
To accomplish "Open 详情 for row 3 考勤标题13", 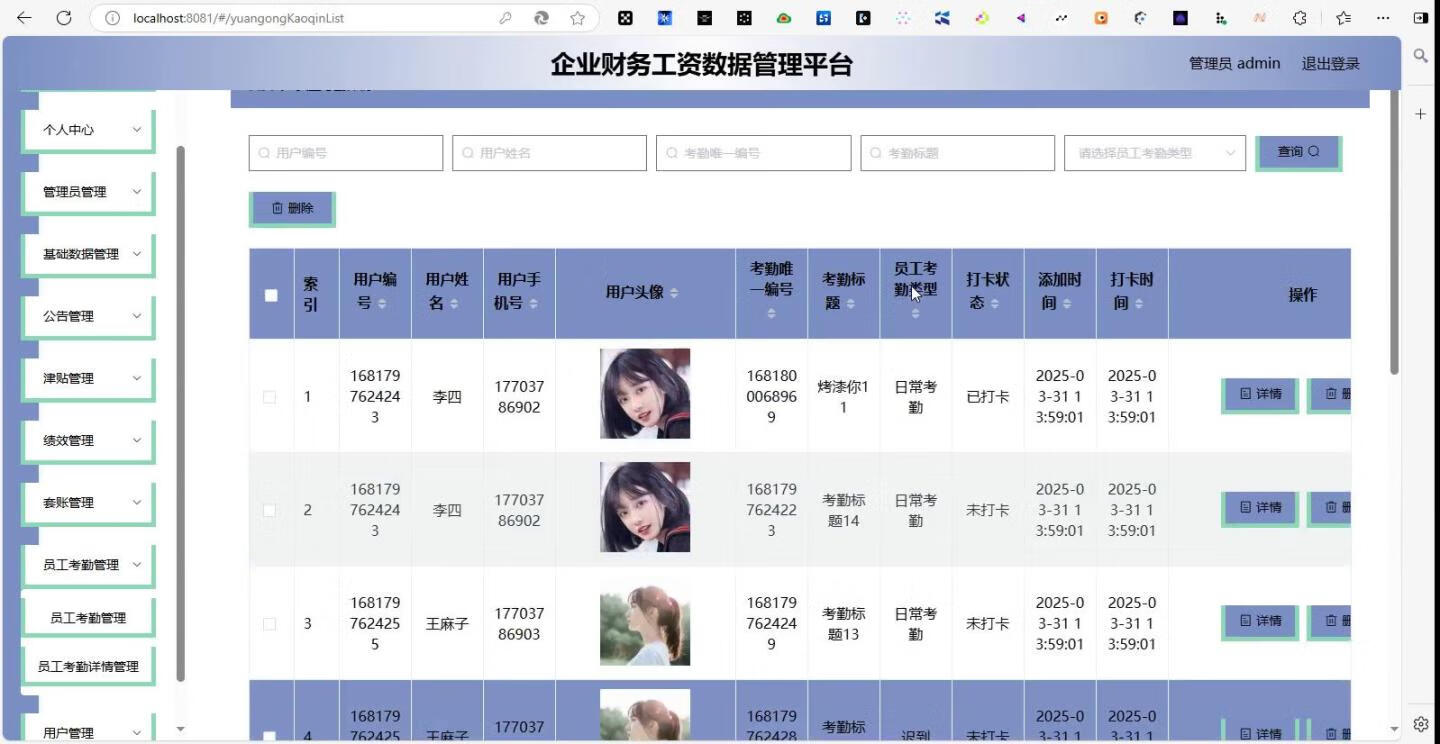I will coord(1260,621).
